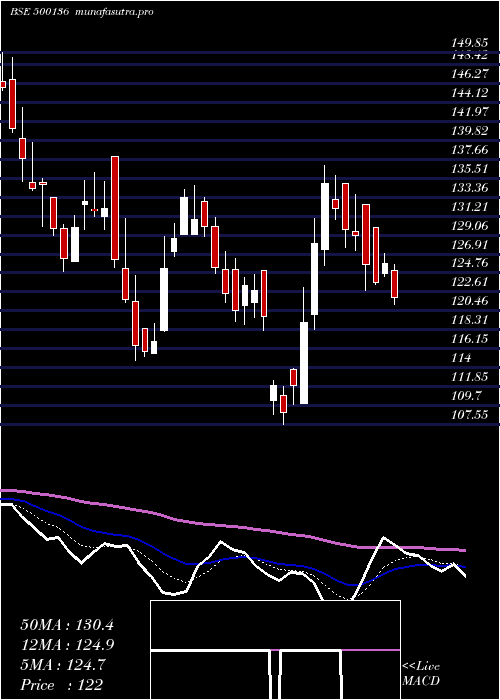Click the 114 price axis label
Screen dimensions: 500x700
(462, 358)
